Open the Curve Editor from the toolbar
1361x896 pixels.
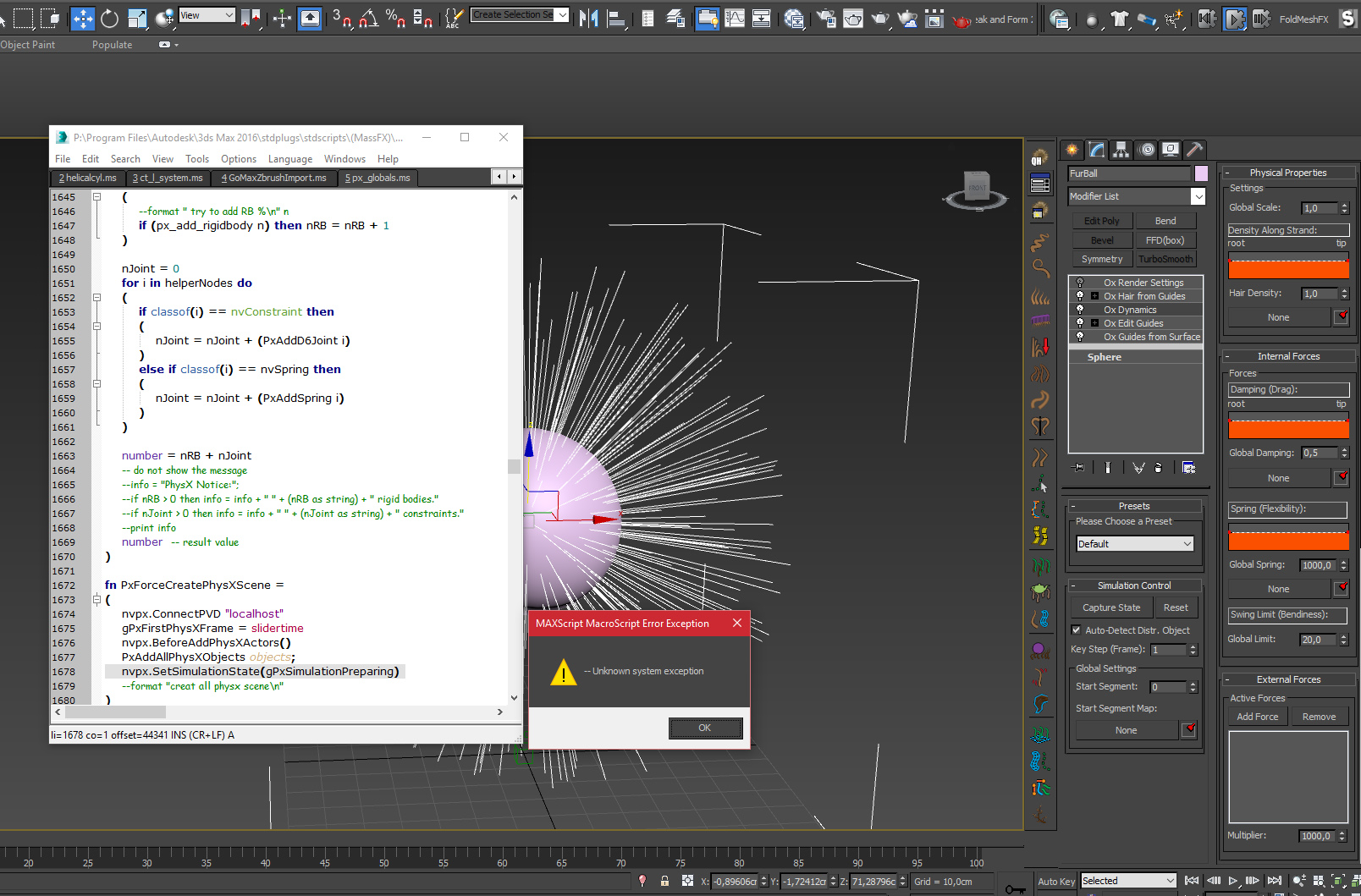[735, 18]
